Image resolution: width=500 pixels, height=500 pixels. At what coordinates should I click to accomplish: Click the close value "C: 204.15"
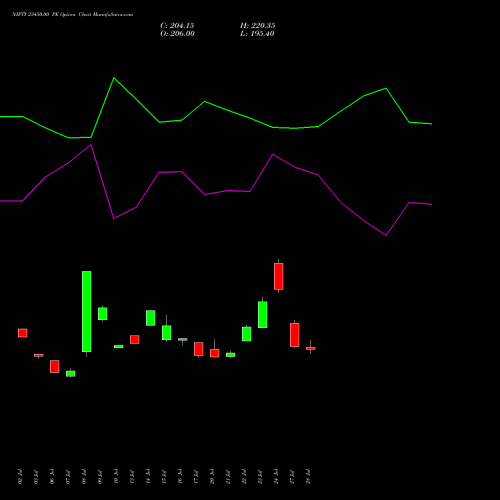point(177,26)
